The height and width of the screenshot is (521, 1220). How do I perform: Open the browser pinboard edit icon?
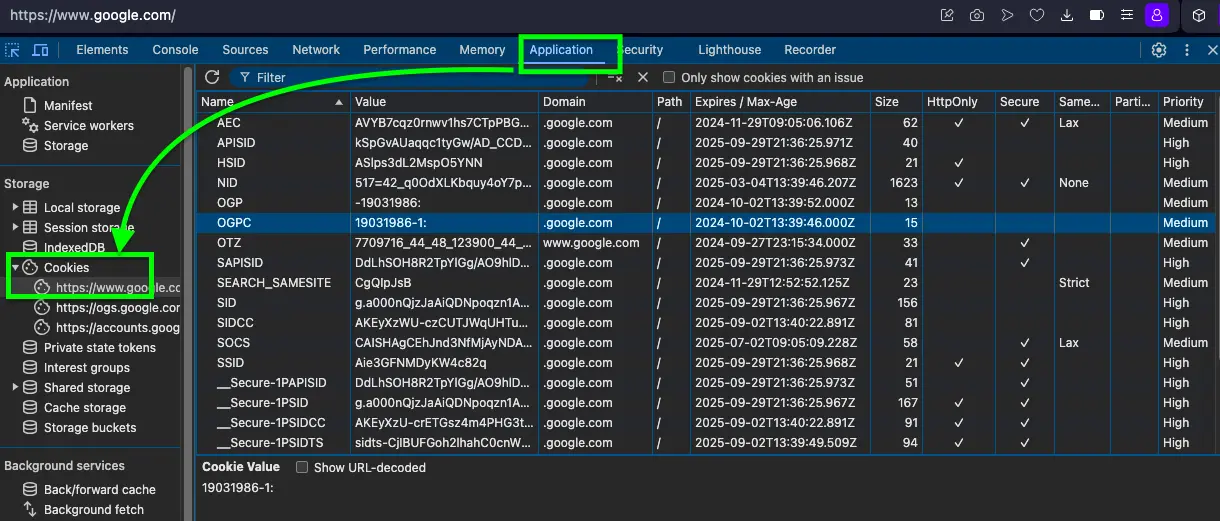point(947,15)
